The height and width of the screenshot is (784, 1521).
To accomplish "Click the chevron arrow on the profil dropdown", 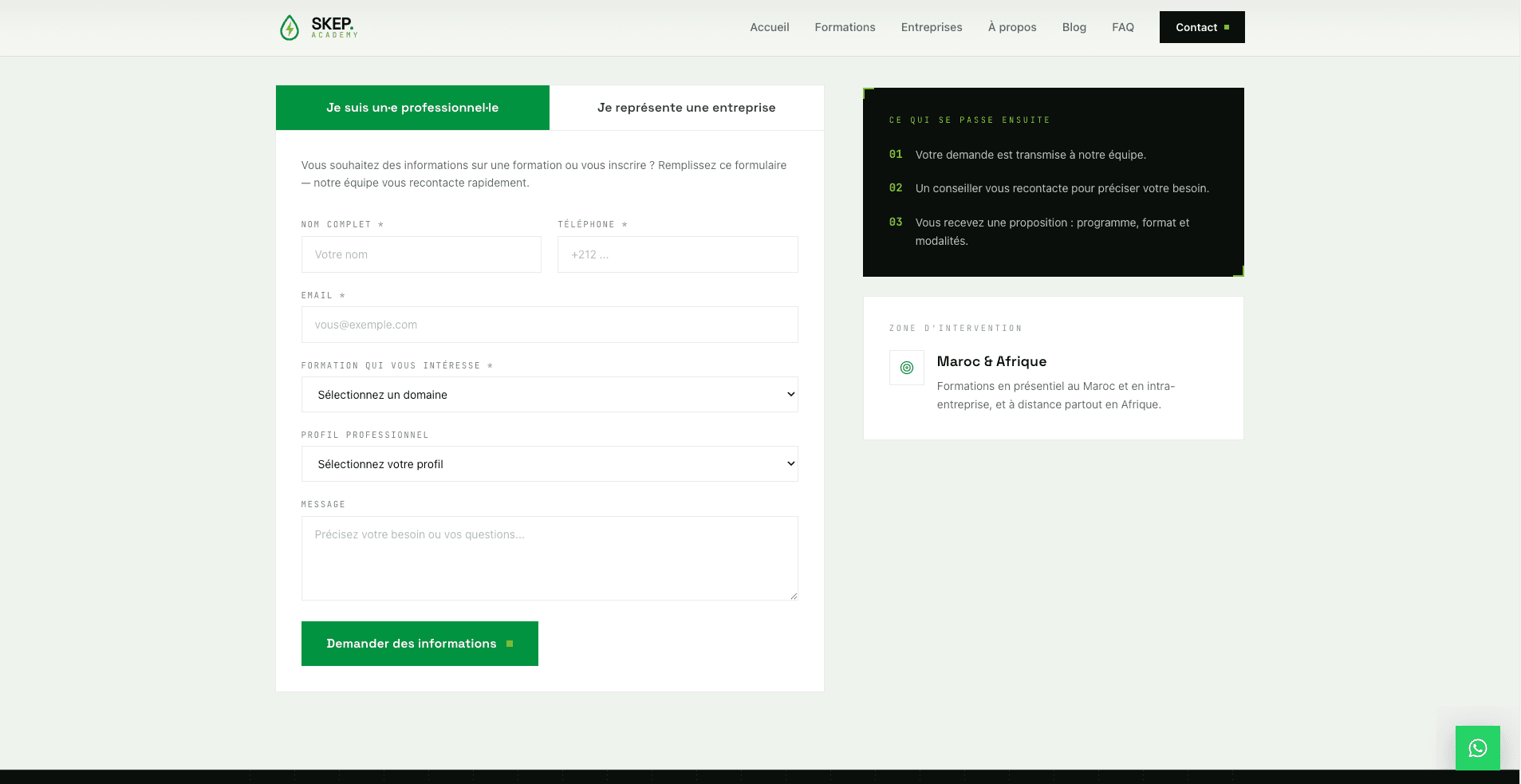I will (x=791, y=463).
